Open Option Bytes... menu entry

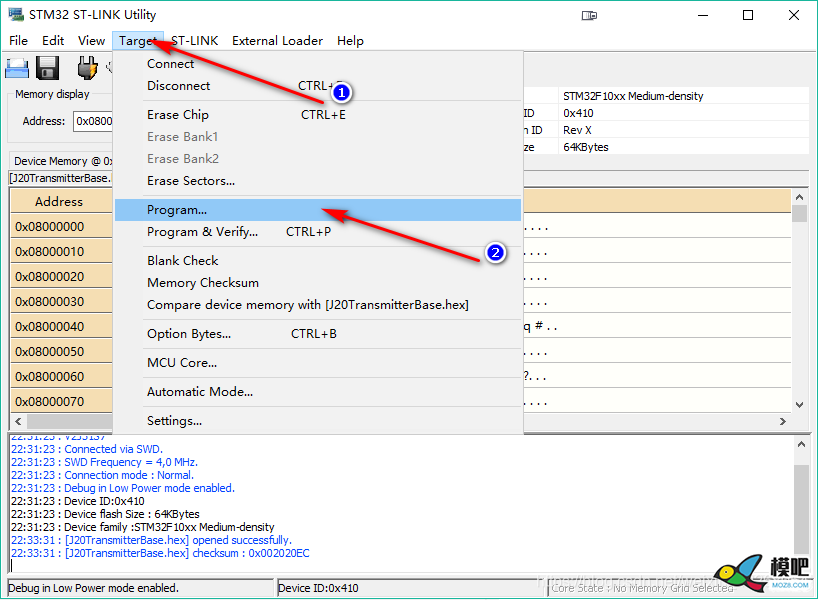pos(318,334)
